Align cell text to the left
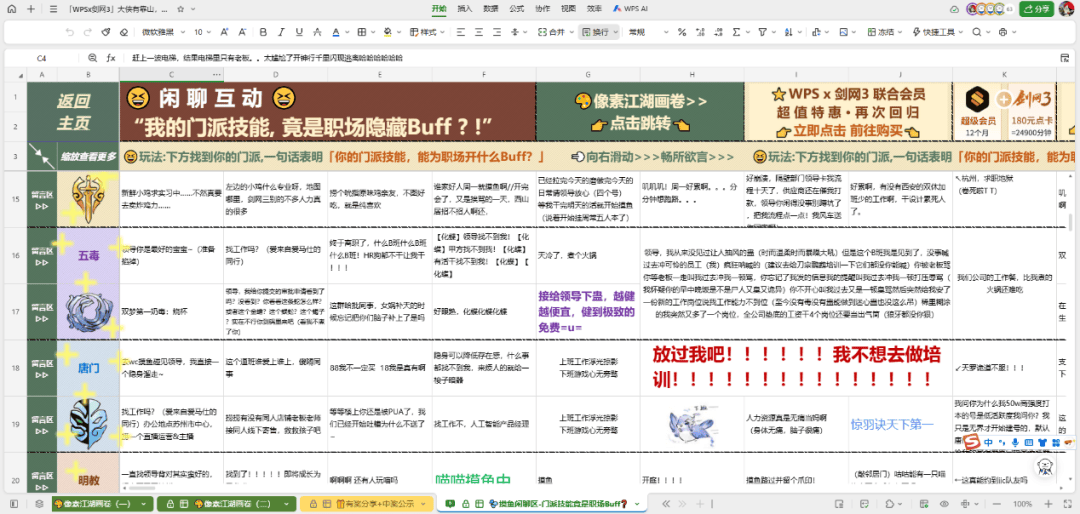 click(x=461, y=32)
